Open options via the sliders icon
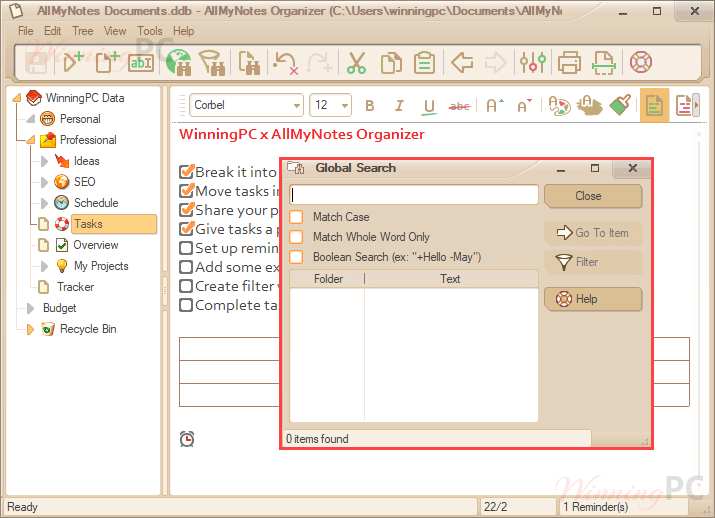The height and width of the screenshot is (518, 715). 533,62
